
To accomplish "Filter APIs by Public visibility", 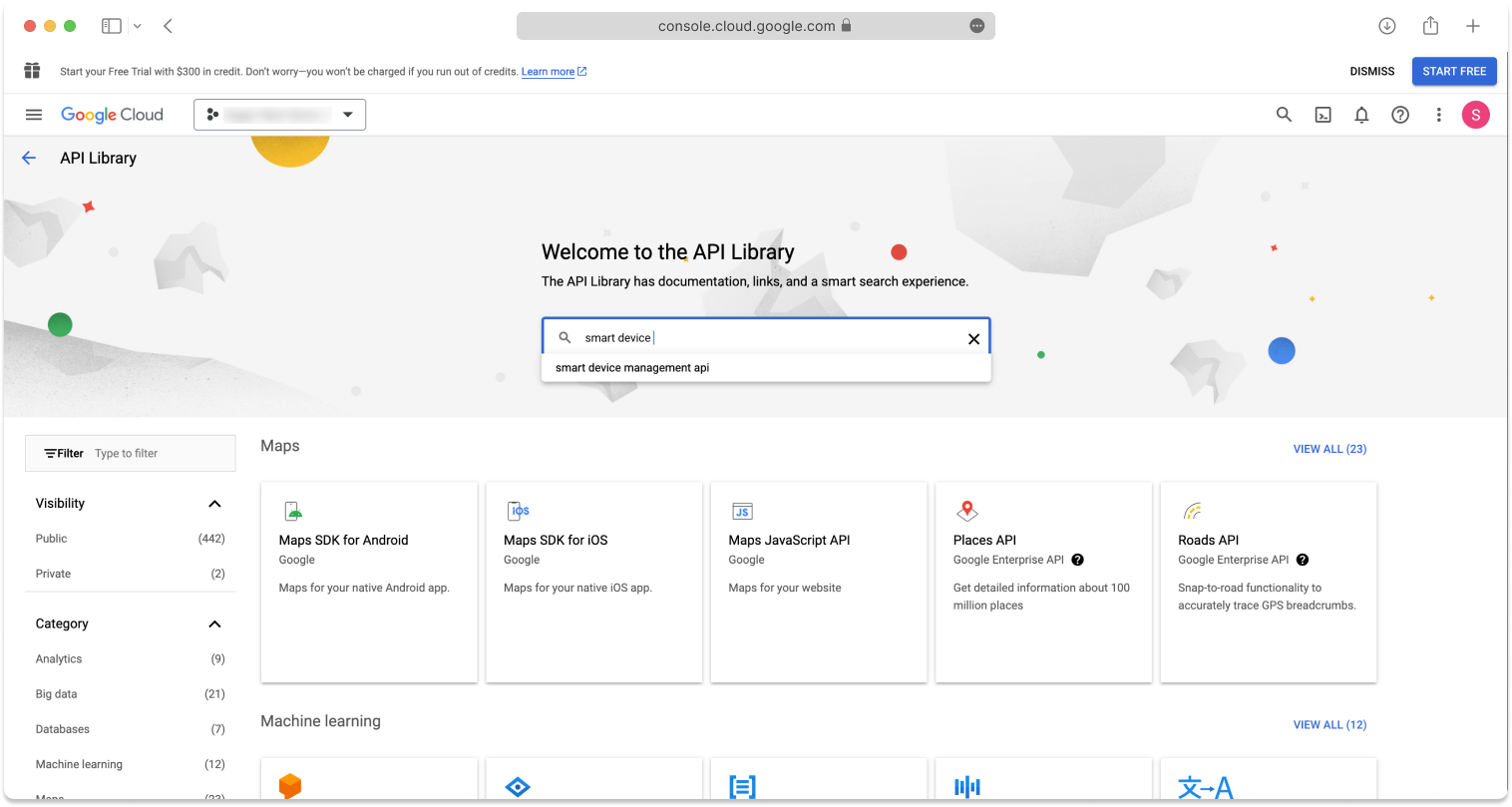I will [x=51, y=538].
